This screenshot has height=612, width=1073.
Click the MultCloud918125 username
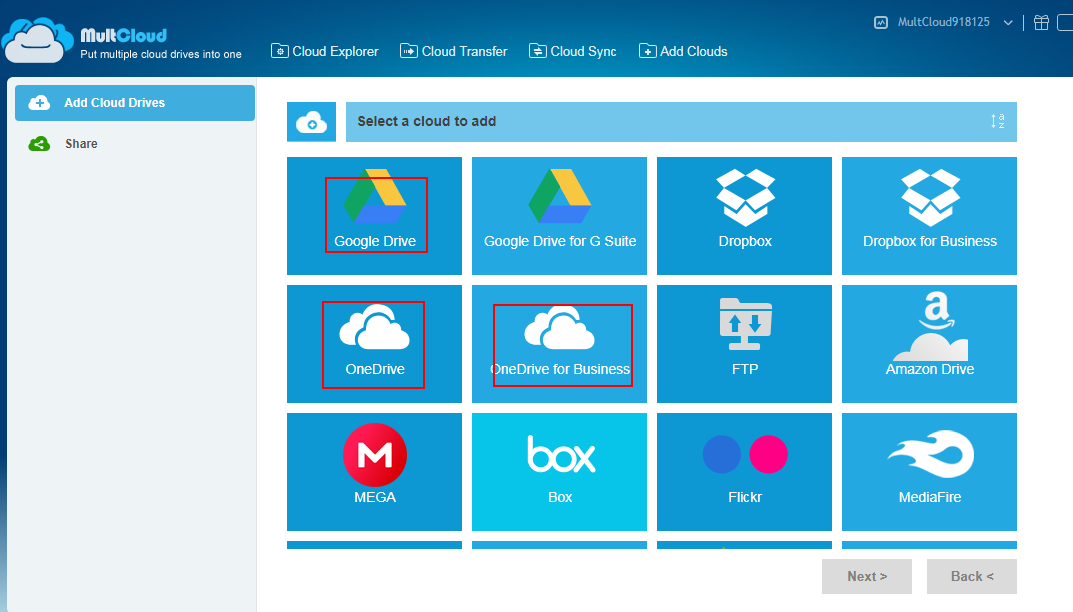pos(944,22)
